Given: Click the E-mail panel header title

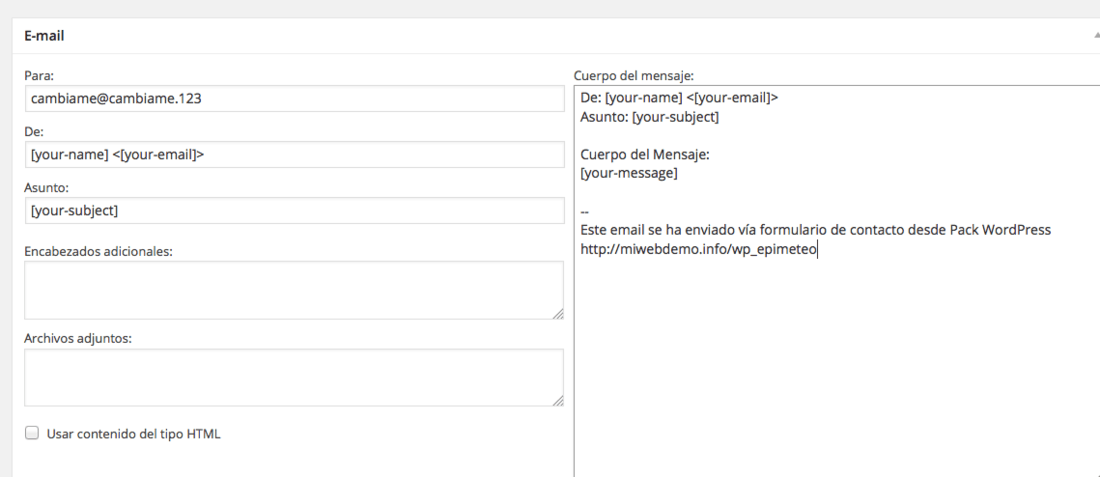Looking at the screenshot, I should tap(44, 35).
